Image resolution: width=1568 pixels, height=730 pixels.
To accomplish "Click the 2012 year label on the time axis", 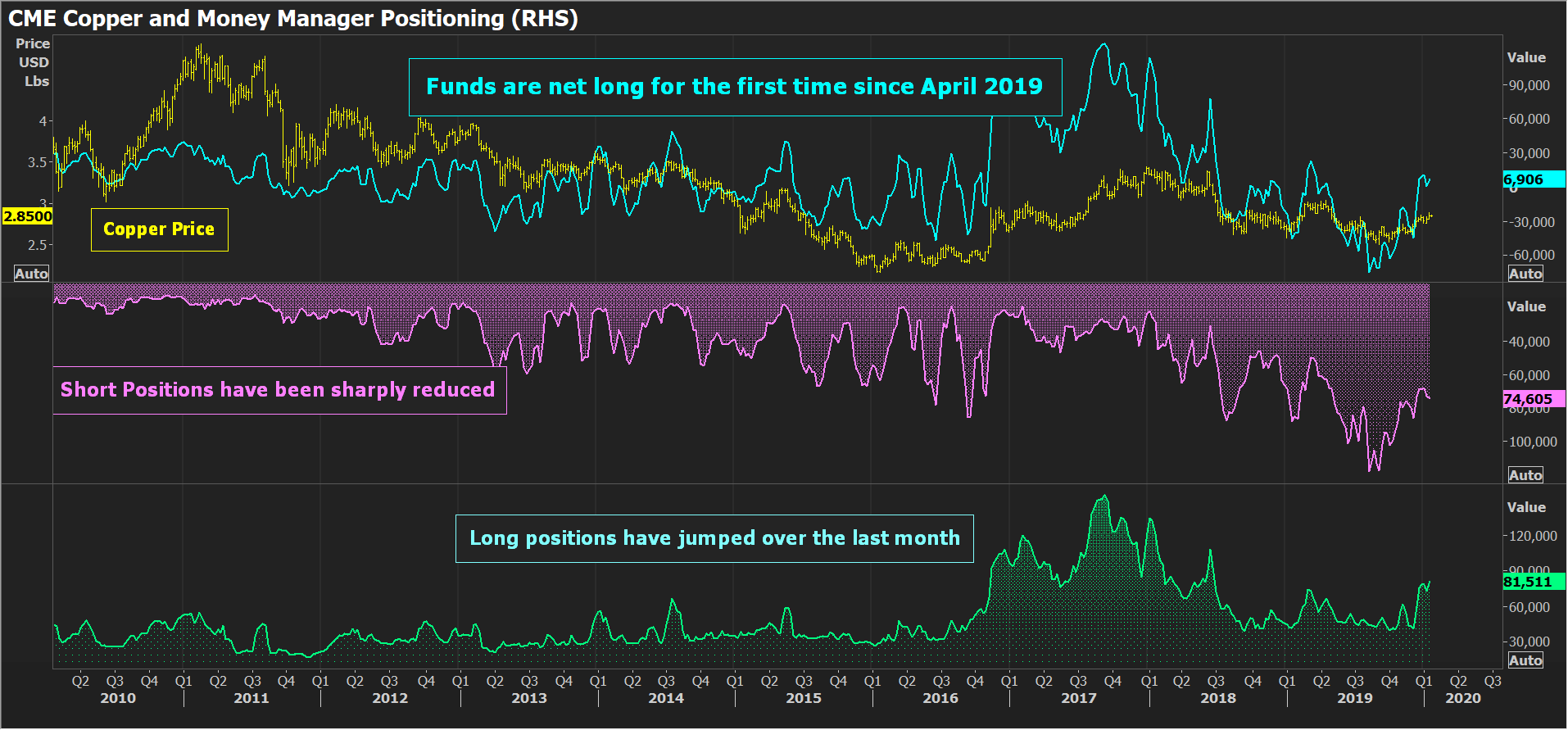I will pos(389,698).
